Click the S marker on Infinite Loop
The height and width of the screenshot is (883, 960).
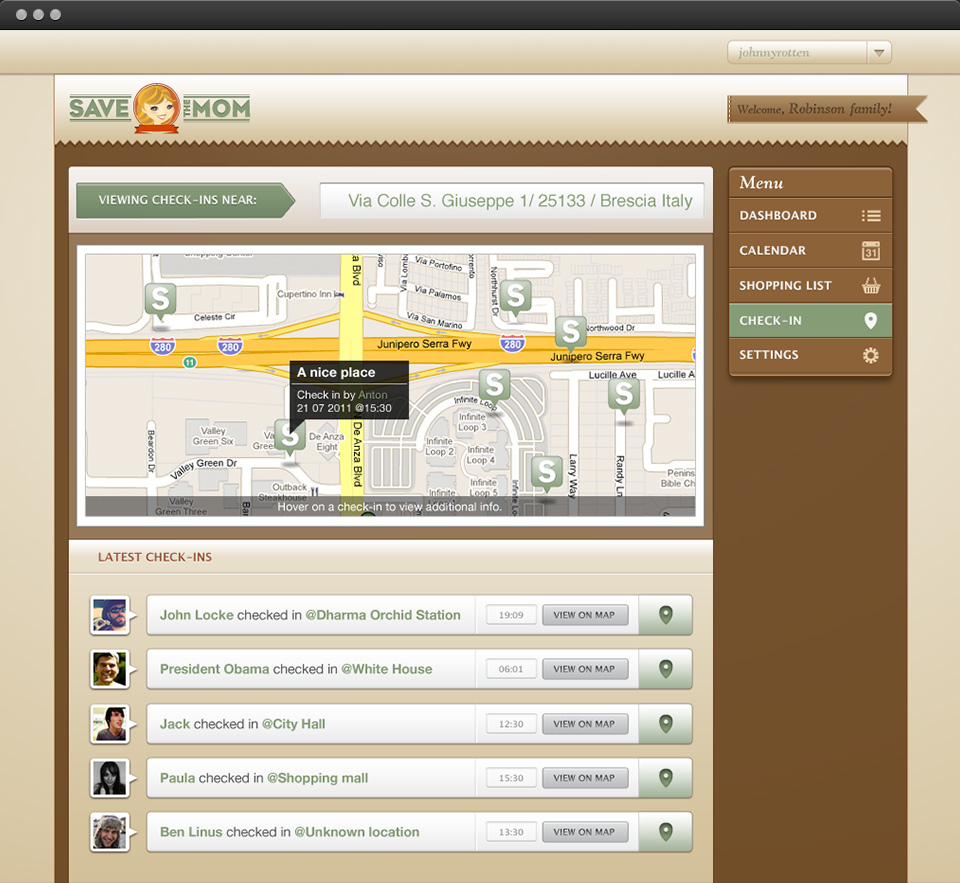(494, 388)
